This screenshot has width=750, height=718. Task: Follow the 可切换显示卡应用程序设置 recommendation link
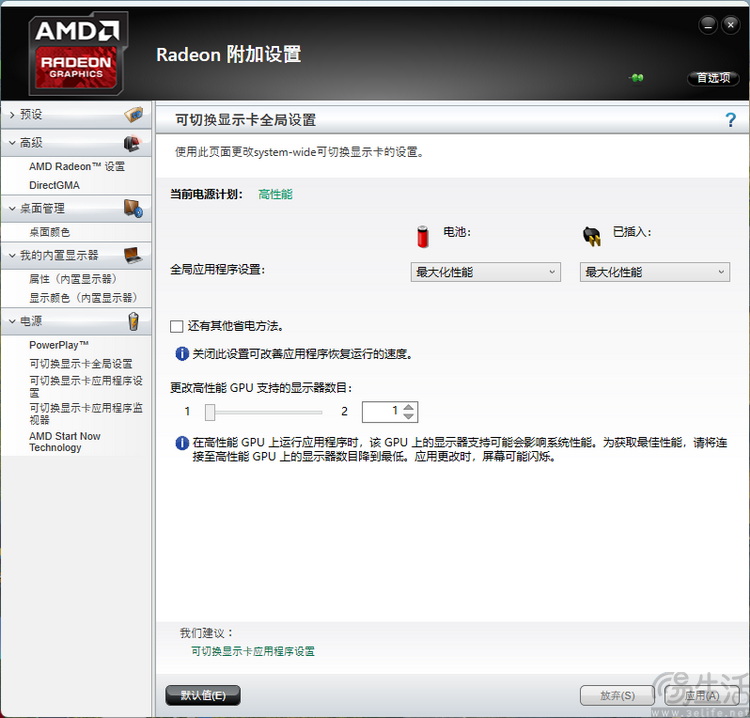click(x=253, y=651)
